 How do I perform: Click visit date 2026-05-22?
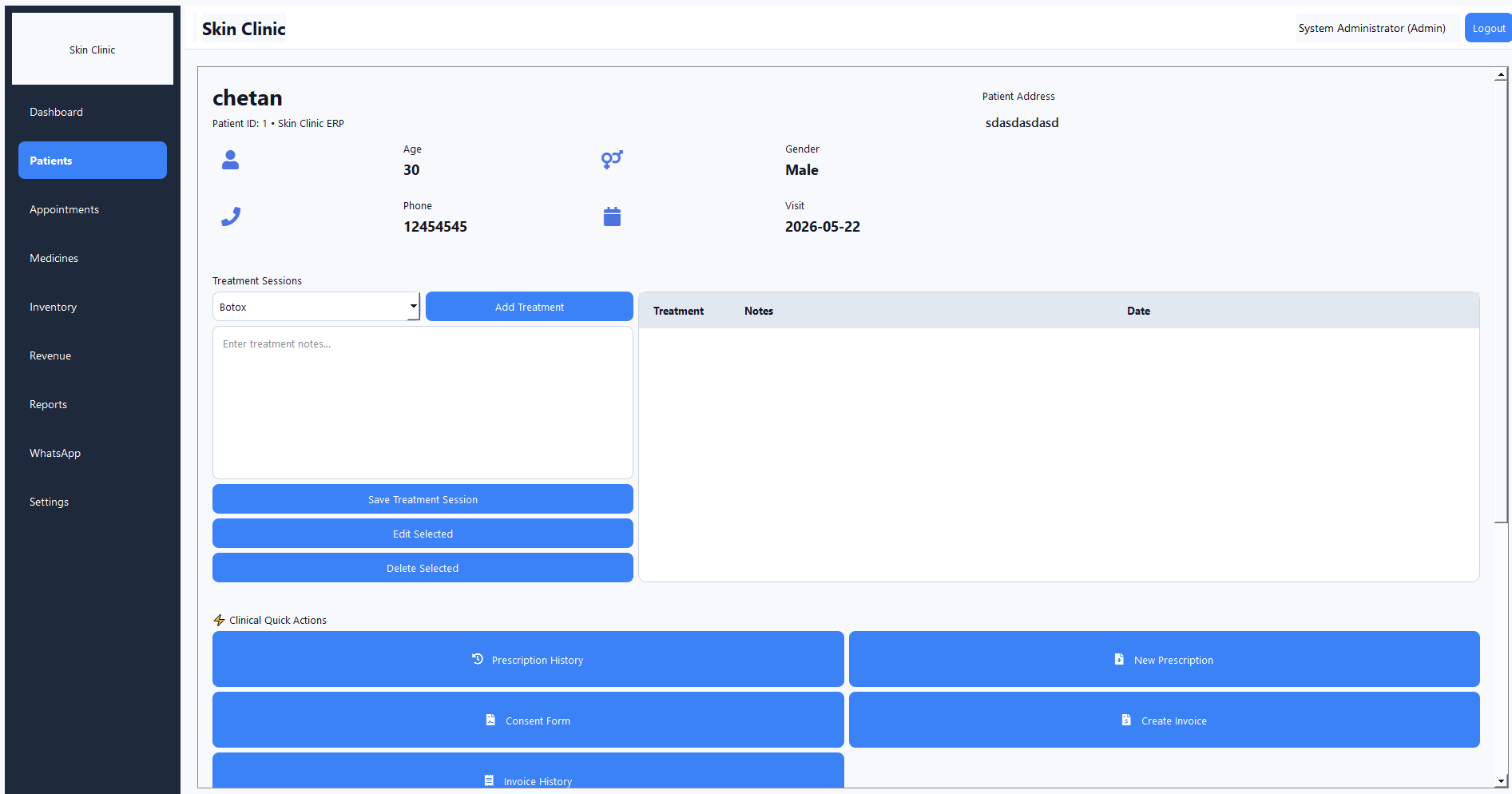[x=823, y=227]
